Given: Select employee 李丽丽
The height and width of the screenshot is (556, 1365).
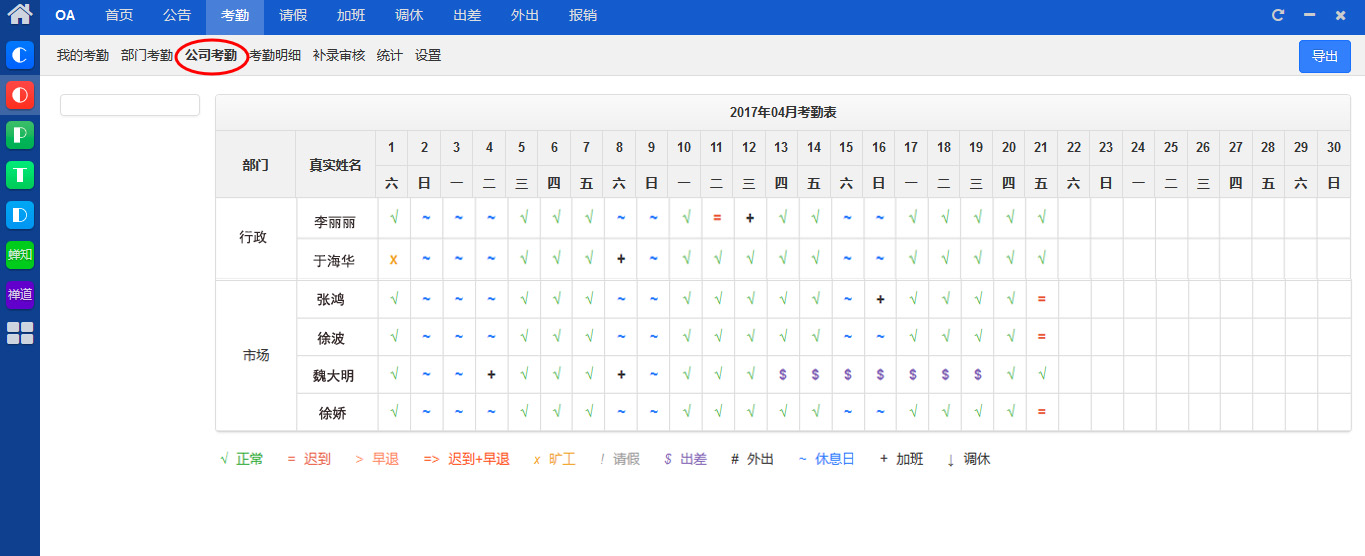Looking at the screenshot, I should coord(335,222).
